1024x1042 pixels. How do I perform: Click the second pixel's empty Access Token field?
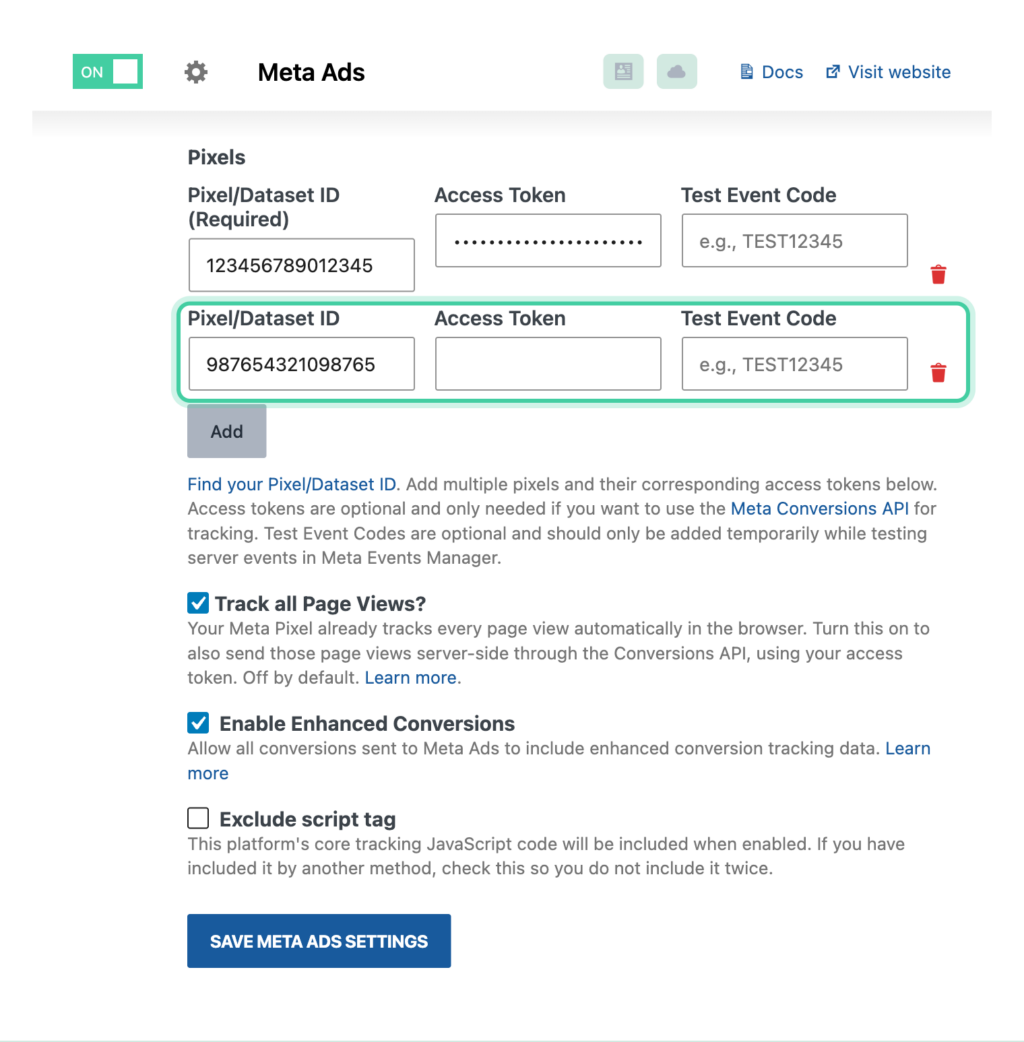(548, 364)
